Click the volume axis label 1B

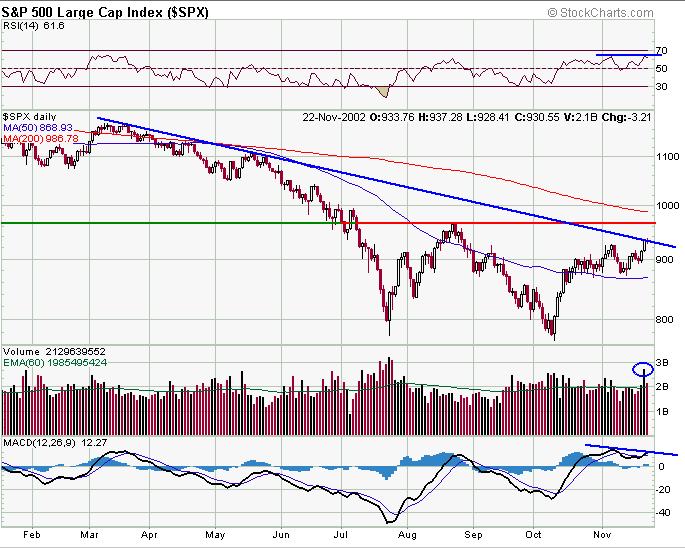point(662,412)
